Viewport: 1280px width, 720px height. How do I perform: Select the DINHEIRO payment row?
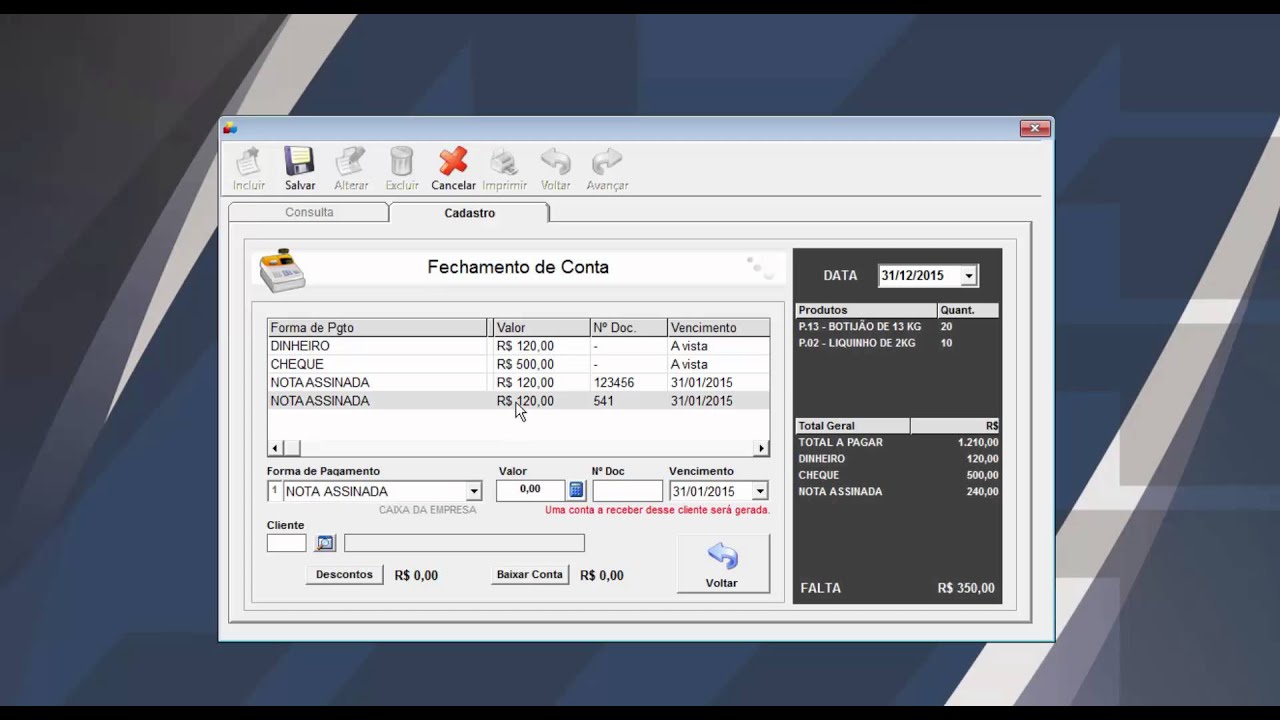(518, 346)
